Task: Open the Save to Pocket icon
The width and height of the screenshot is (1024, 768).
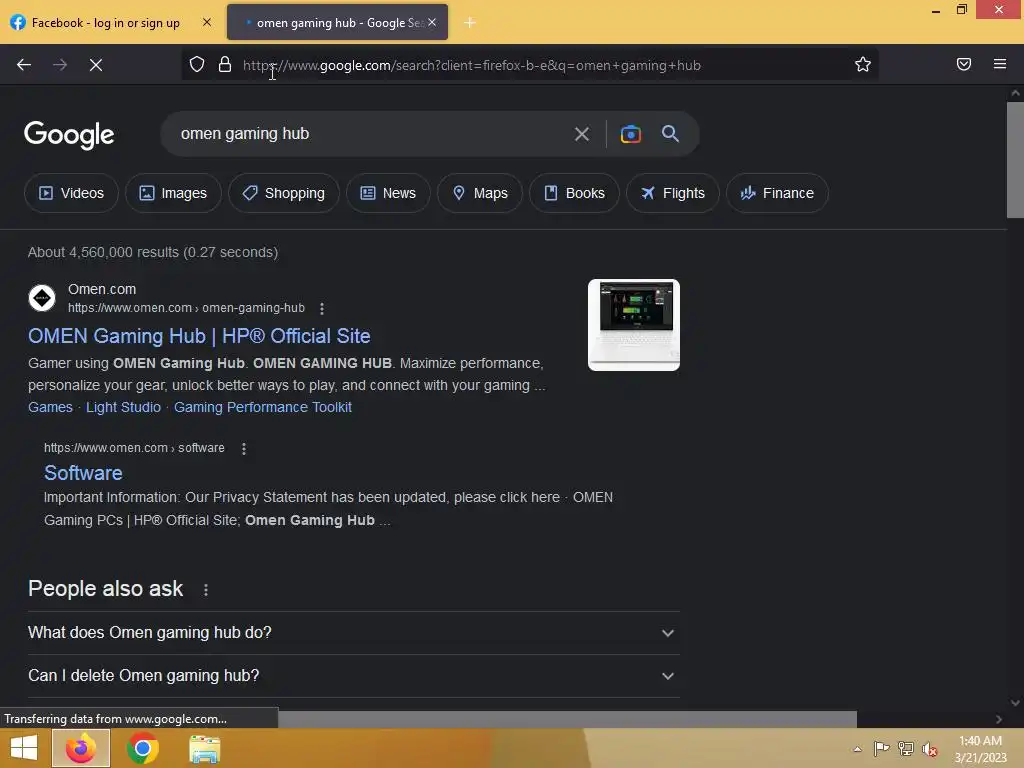Action: click(x=963, y=64)
